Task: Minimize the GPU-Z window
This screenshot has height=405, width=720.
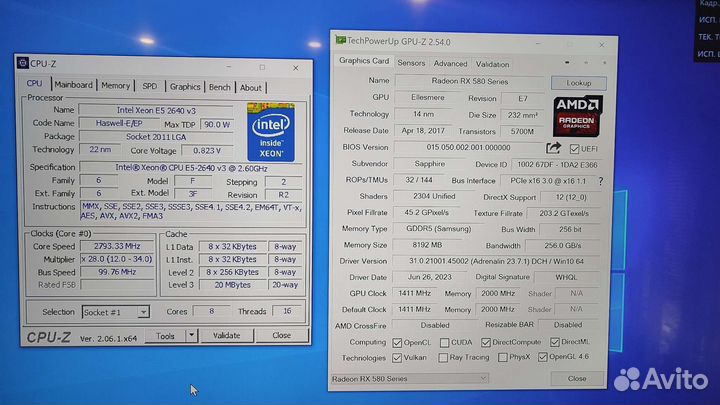Action: (x=538, y=44)
